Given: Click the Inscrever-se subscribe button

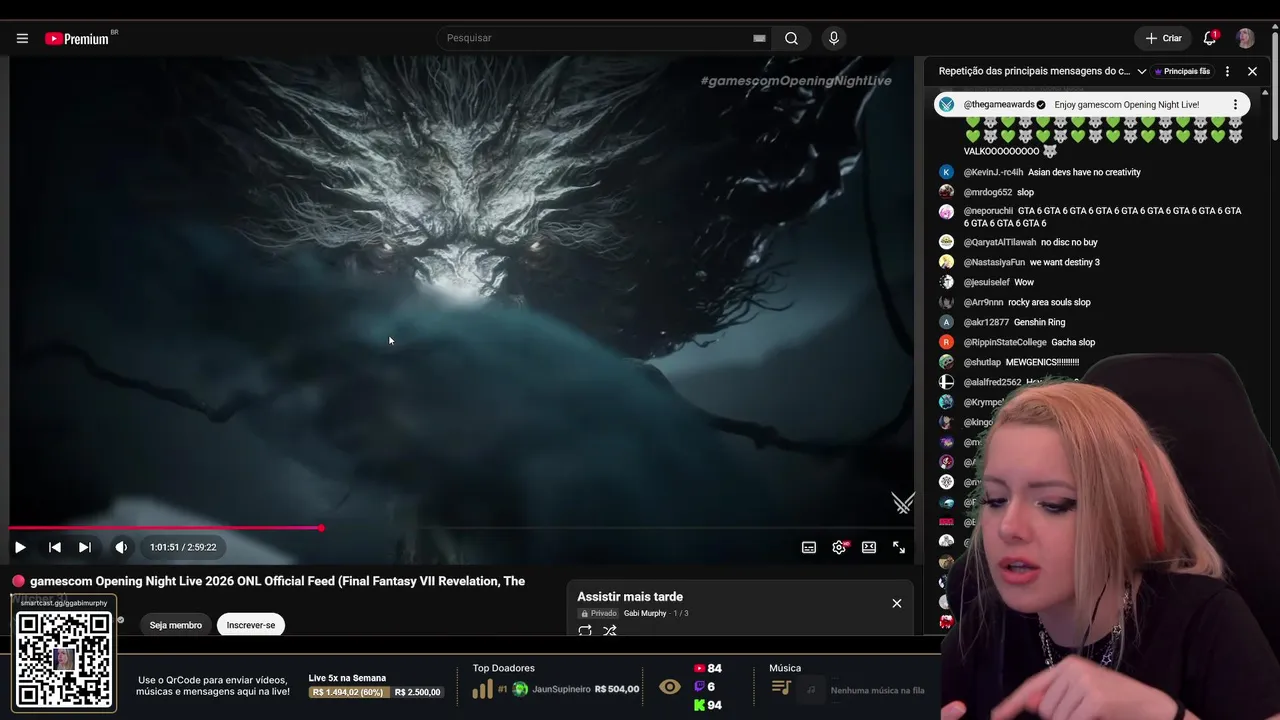Looking at the screenshot, I should pos(251,625).
